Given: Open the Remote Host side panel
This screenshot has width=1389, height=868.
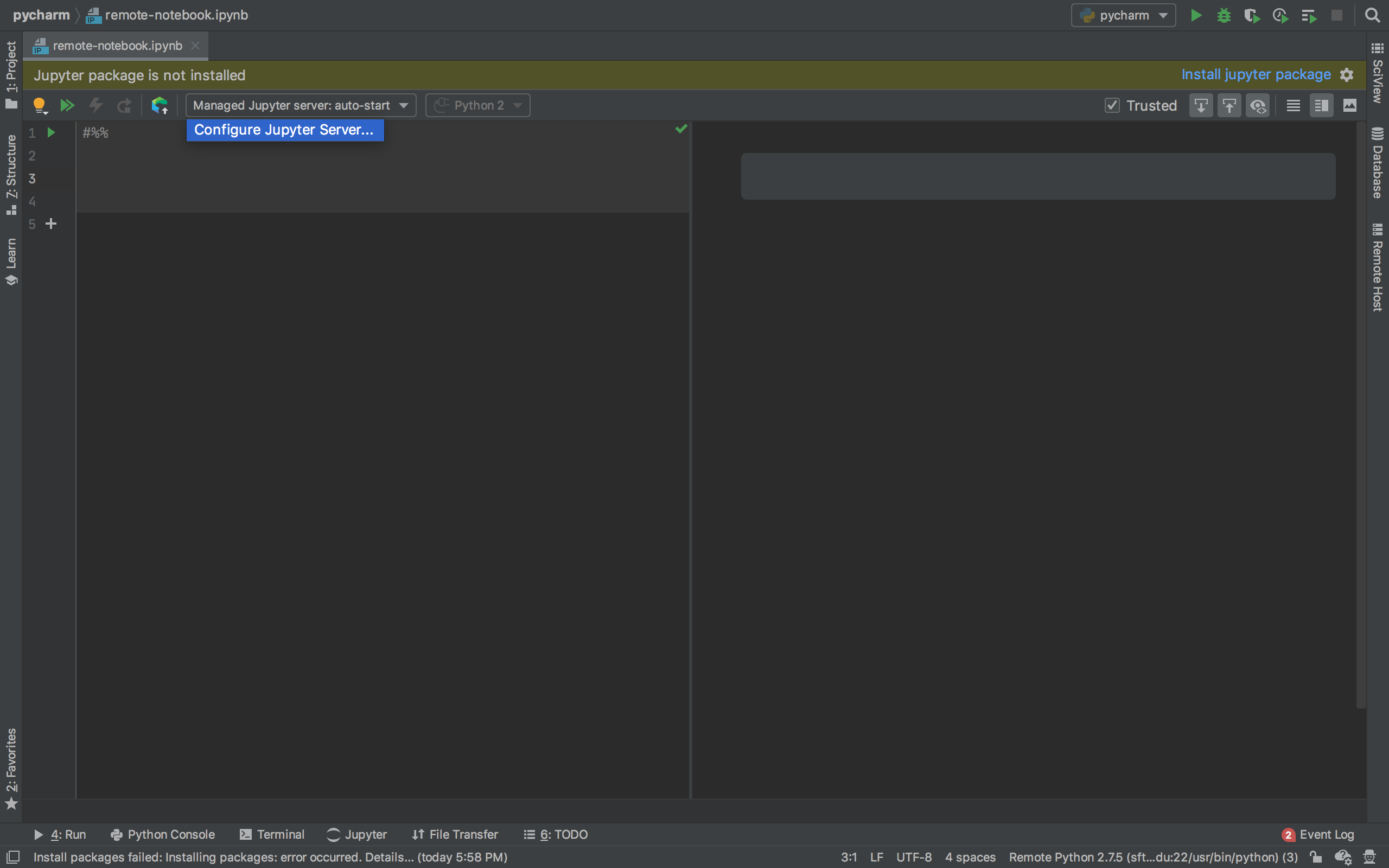Looking at the screenshot, I should (x=1378, y=267).
